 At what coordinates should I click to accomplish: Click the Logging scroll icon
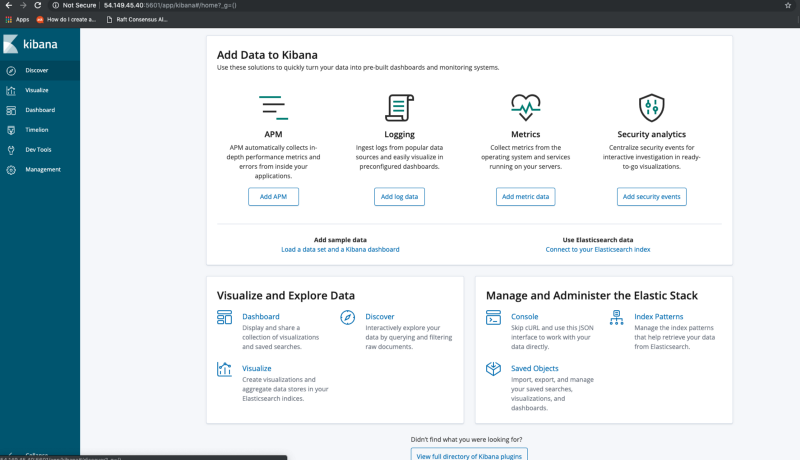pos(399,108)
